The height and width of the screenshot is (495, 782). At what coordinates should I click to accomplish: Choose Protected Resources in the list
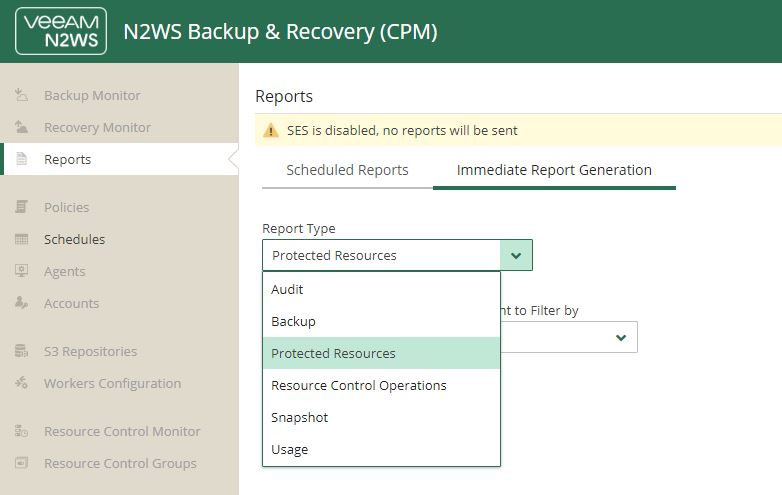pos(381,353)
